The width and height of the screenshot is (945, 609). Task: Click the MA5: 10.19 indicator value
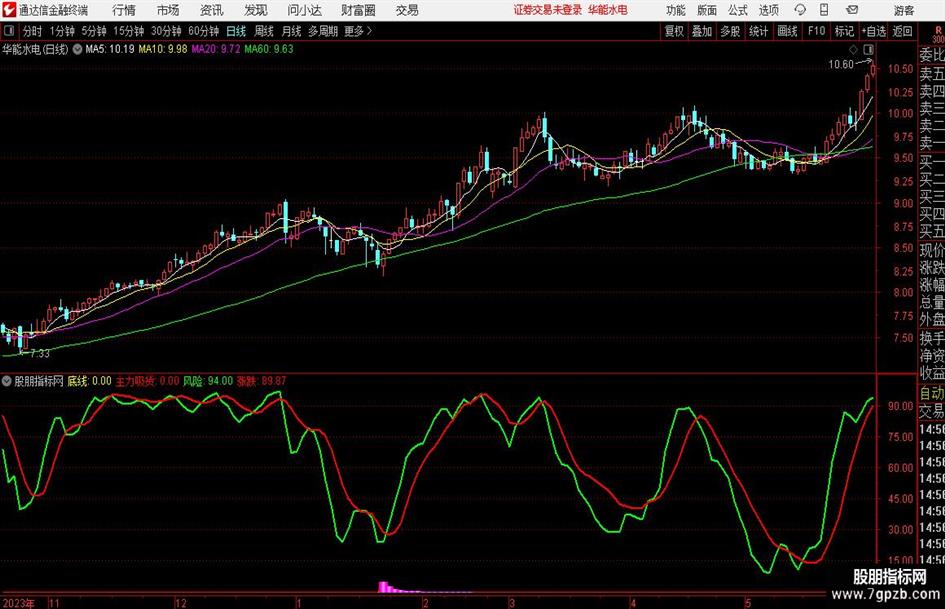point(110,49)
